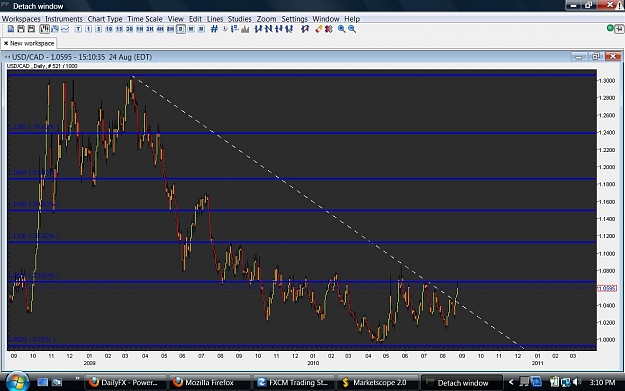Set time scale to 1 minute
This screenshot has width=625, height=391.
[88, 29]
